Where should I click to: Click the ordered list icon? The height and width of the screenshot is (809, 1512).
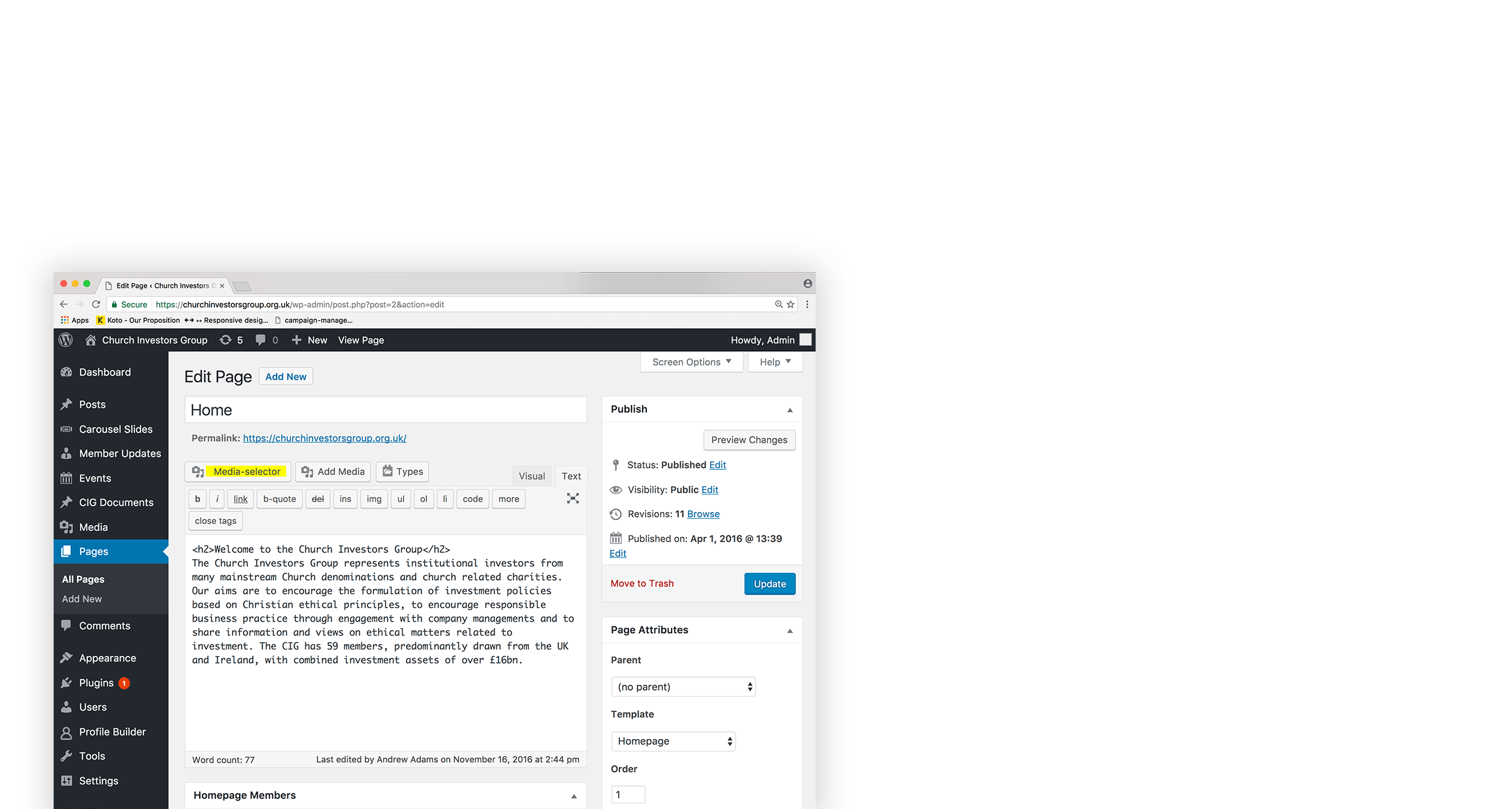coord(421,499)
